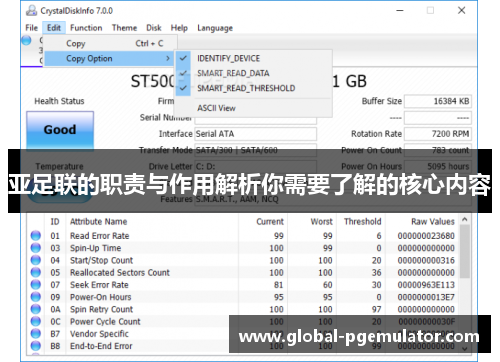The image size is (500, 362).
Task: Click status orb for Spin-Up Time row
Action: (36, 248)
